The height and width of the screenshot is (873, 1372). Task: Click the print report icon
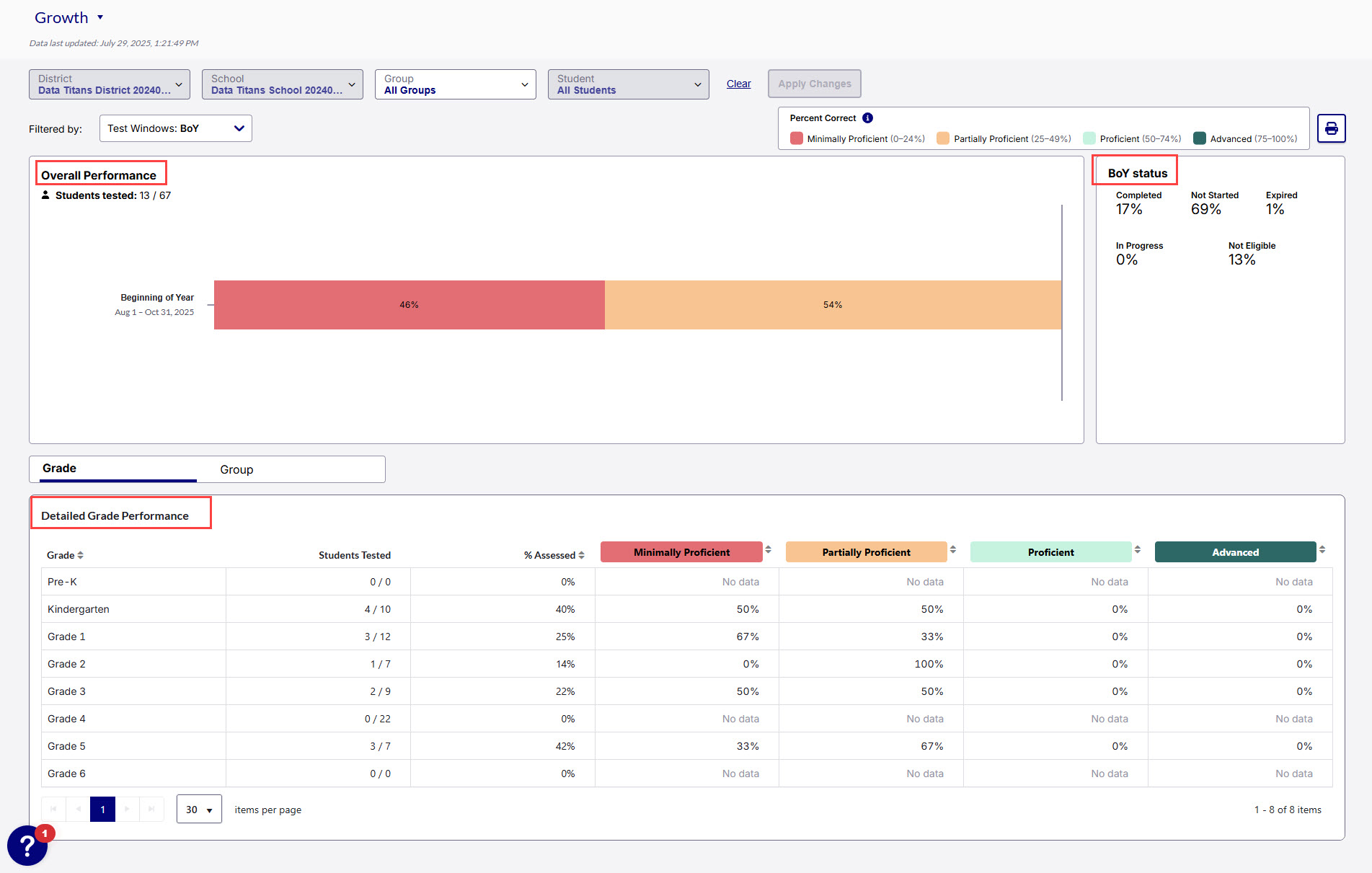coord(1331,129)
